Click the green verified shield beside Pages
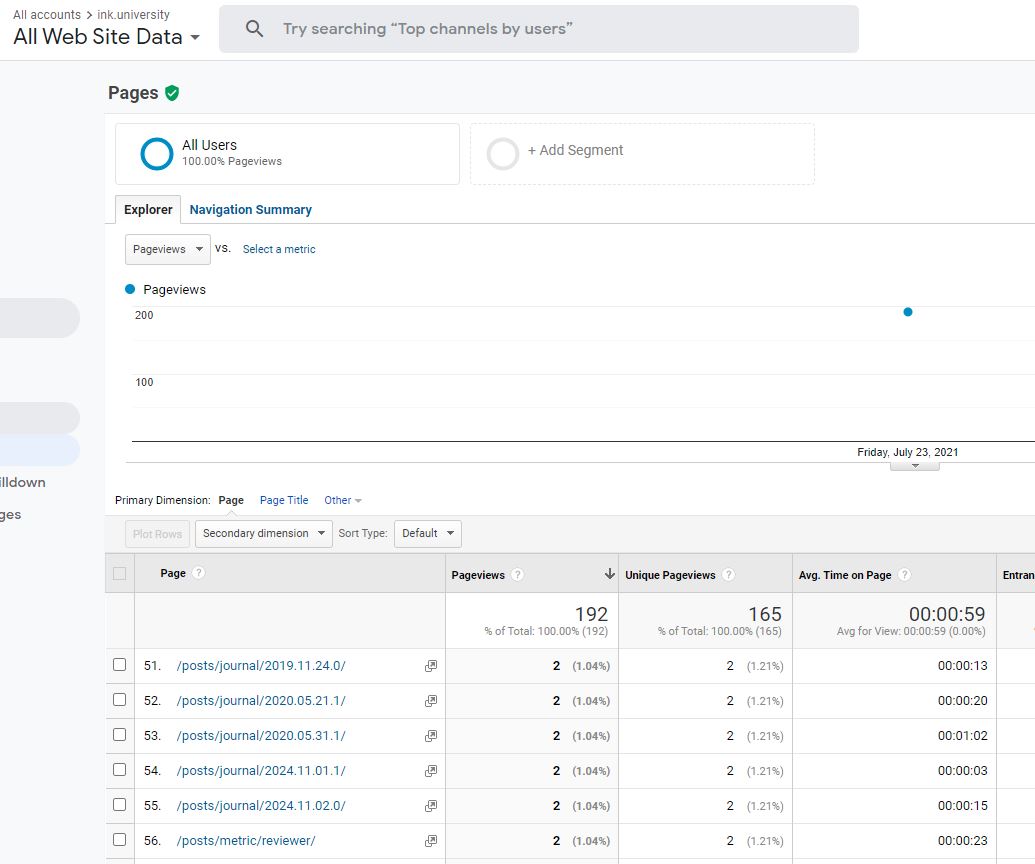This screenshot has height=864, width=1035. tap(172, 93)
